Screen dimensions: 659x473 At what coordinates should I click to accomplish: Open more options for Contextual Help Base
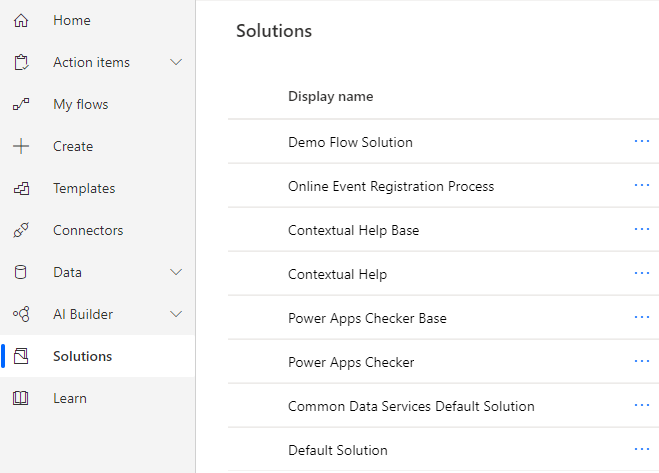click(x=642, y=230)
